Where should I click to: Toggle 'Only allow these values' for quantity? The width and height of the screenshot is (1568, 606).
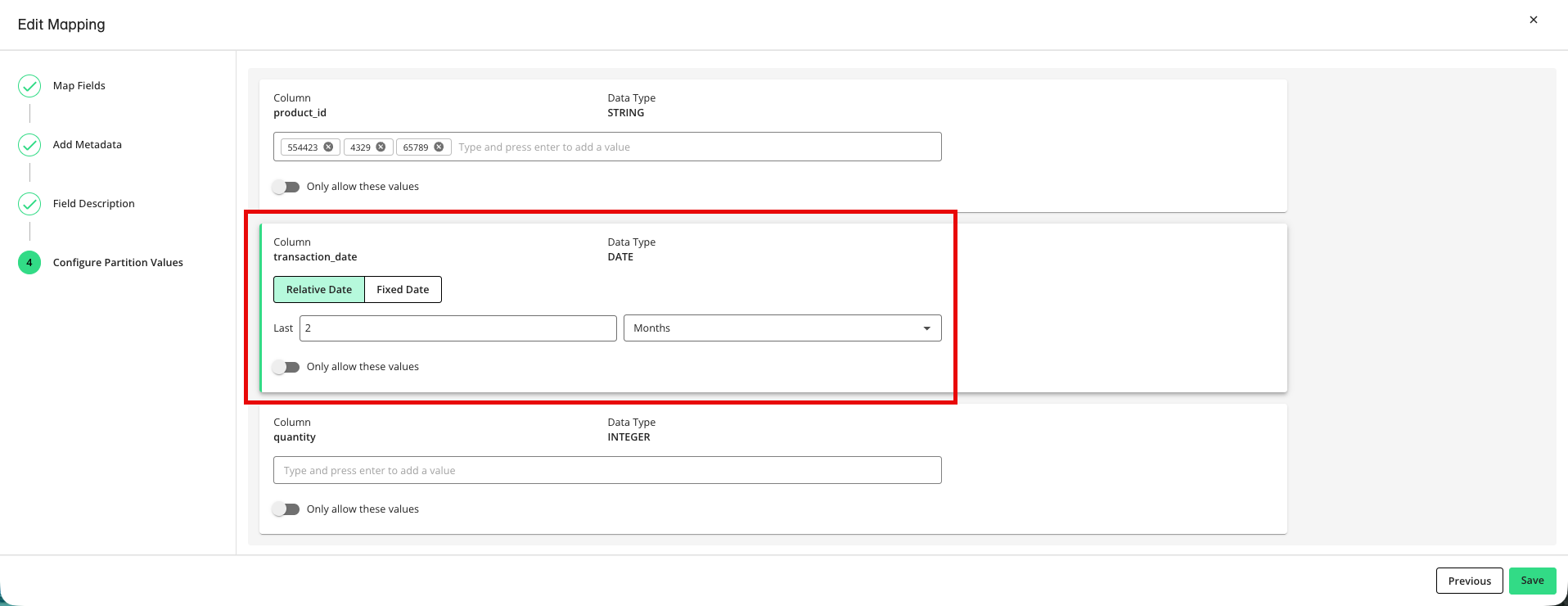[x=286, y=509]
